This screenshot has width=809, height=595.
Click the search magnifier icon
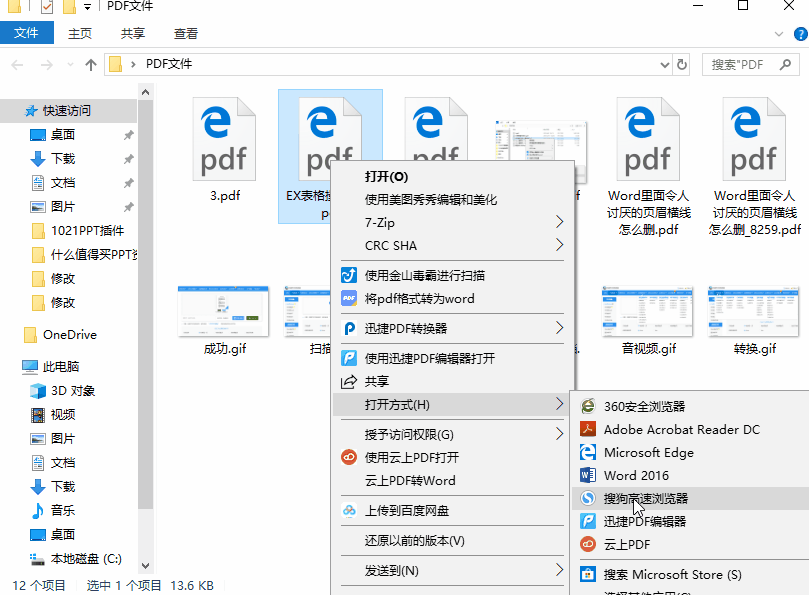[786, 65]
